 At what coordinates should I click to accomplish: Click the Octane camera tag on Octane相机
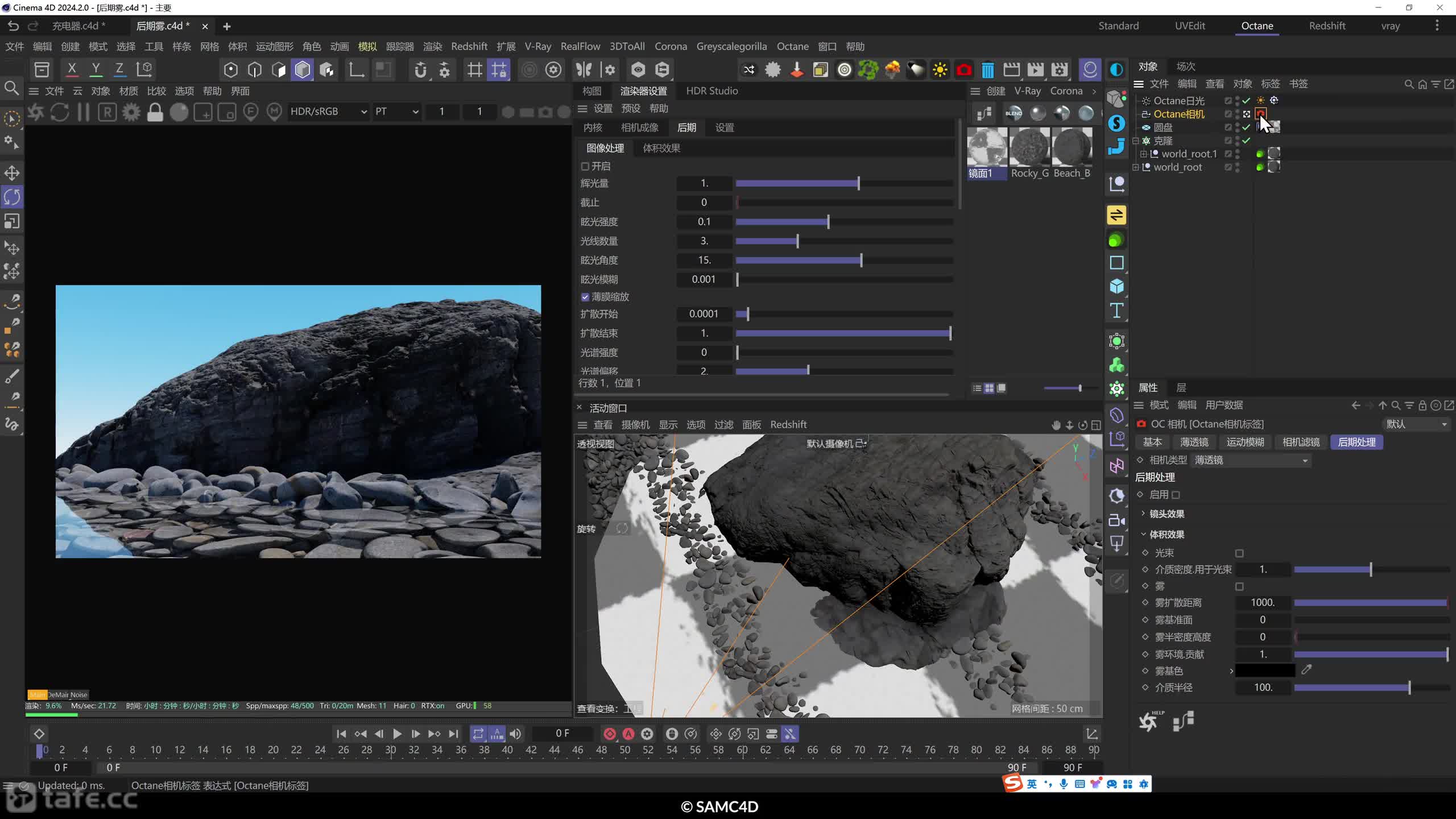(x=1261, y=114)
